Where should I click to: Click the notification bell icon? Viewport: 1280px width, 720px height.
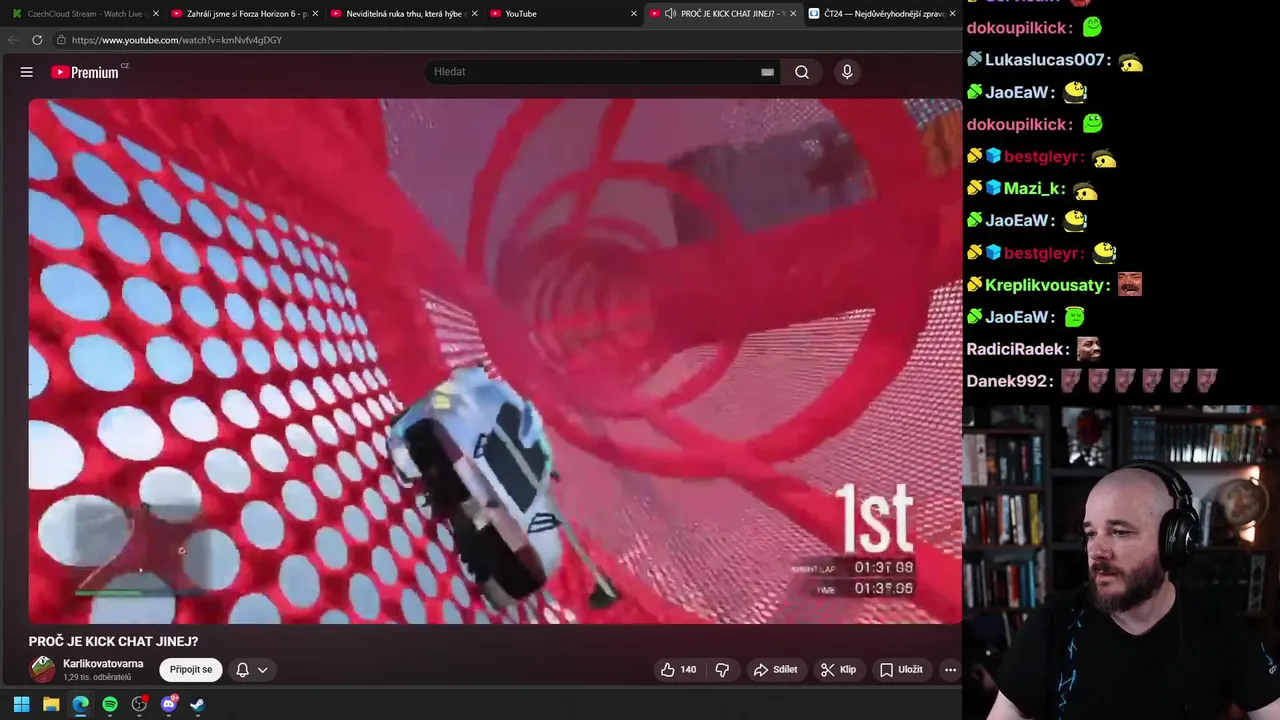(x=242, y=670)
